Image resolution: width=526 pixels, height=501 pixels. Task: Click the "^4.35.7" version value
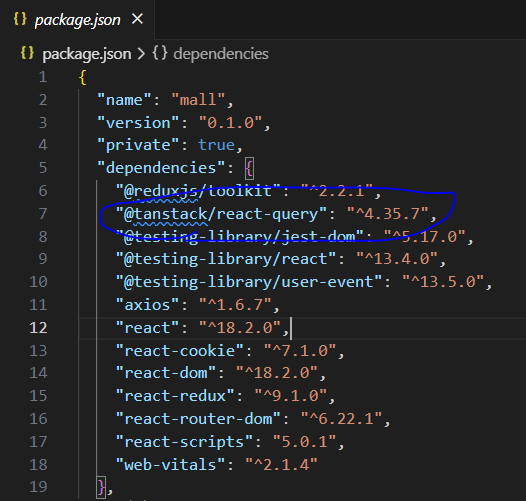(388, 214)
